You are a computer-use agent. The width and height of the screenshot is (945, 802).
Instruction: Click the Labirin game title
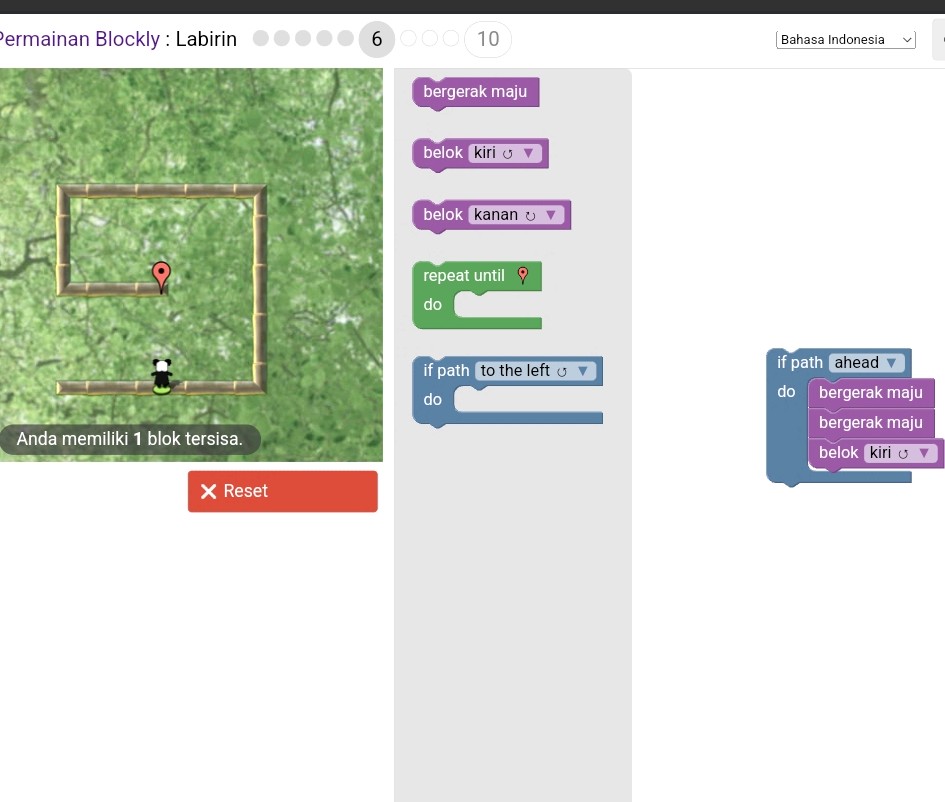tap(206, 39)
